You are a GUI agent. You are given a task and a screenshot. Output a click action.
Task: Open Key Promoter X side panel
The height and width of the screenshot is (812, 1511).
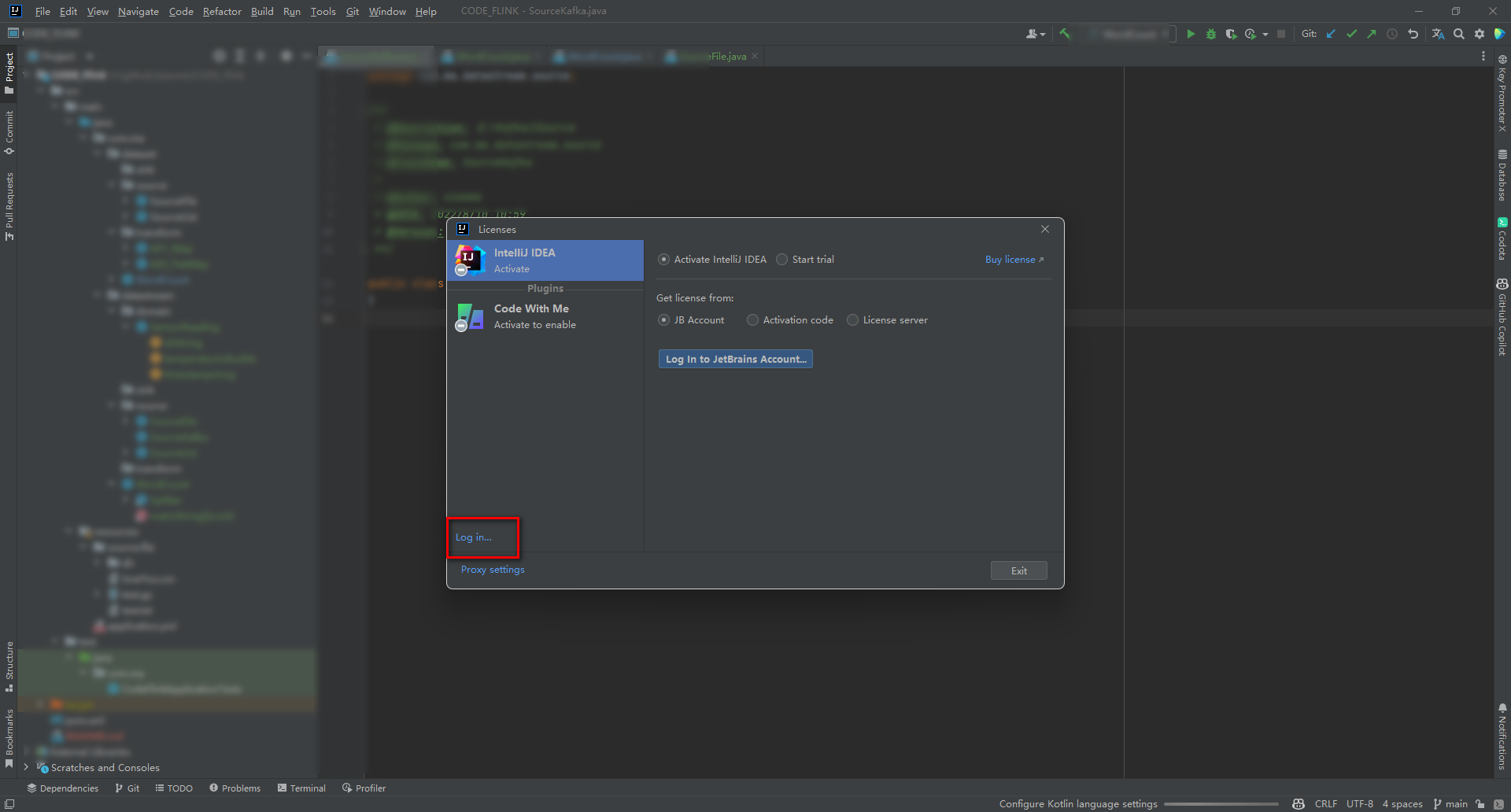click(1502, 92)
